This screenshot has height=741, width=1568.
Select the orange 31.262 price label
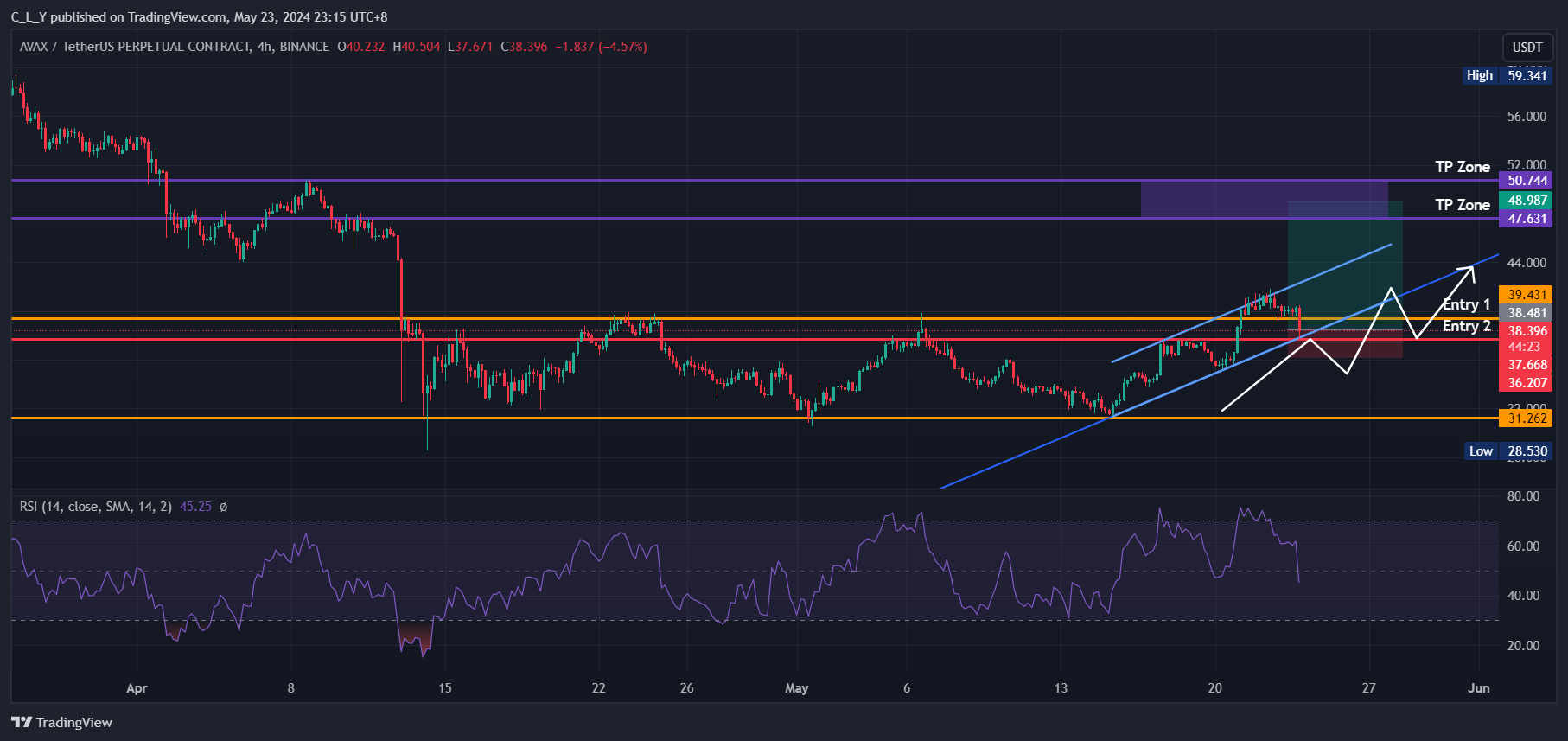tap(1527, 418)
